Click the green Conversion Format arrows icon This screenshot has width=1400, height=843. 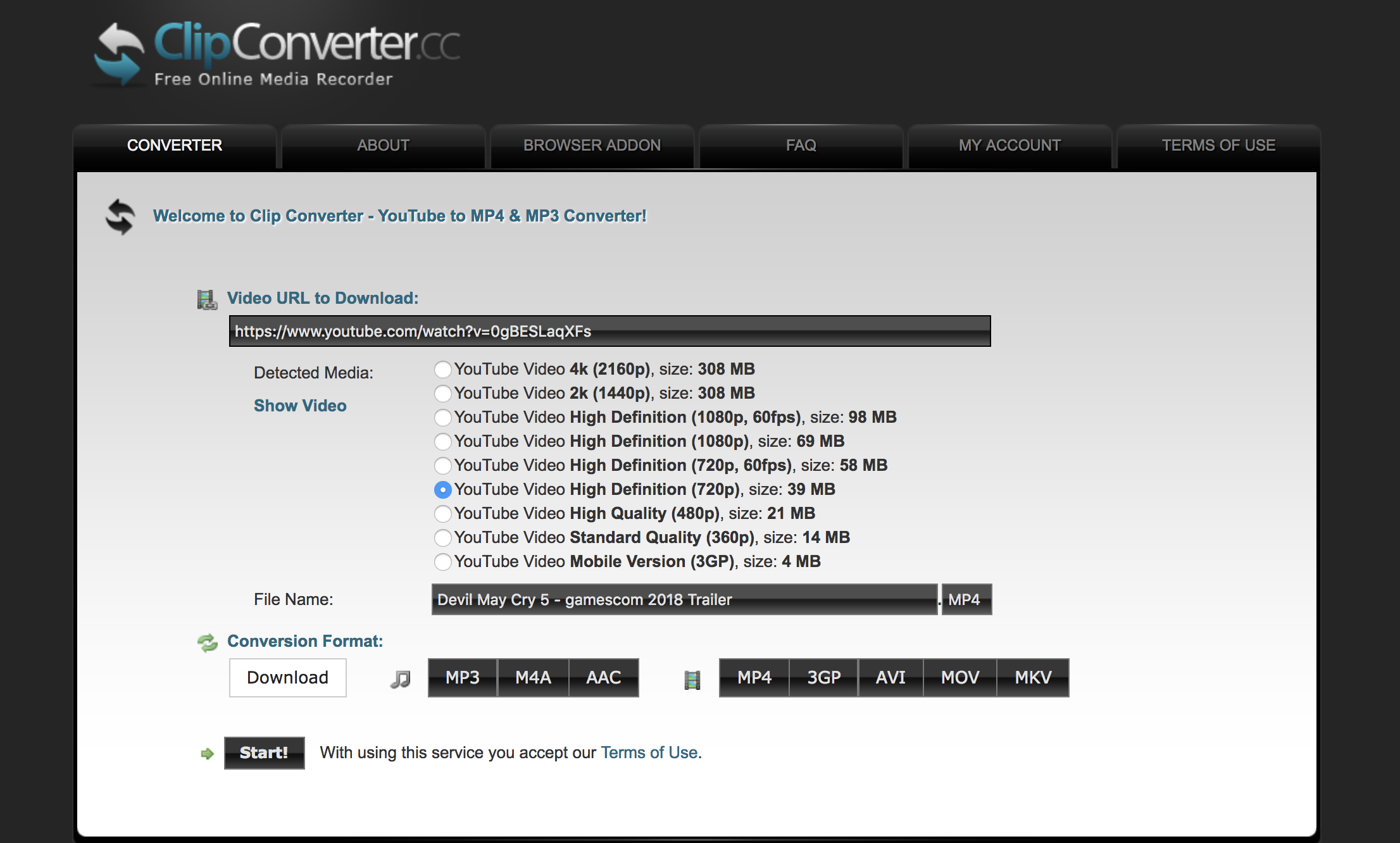click(x=207, y=642)
